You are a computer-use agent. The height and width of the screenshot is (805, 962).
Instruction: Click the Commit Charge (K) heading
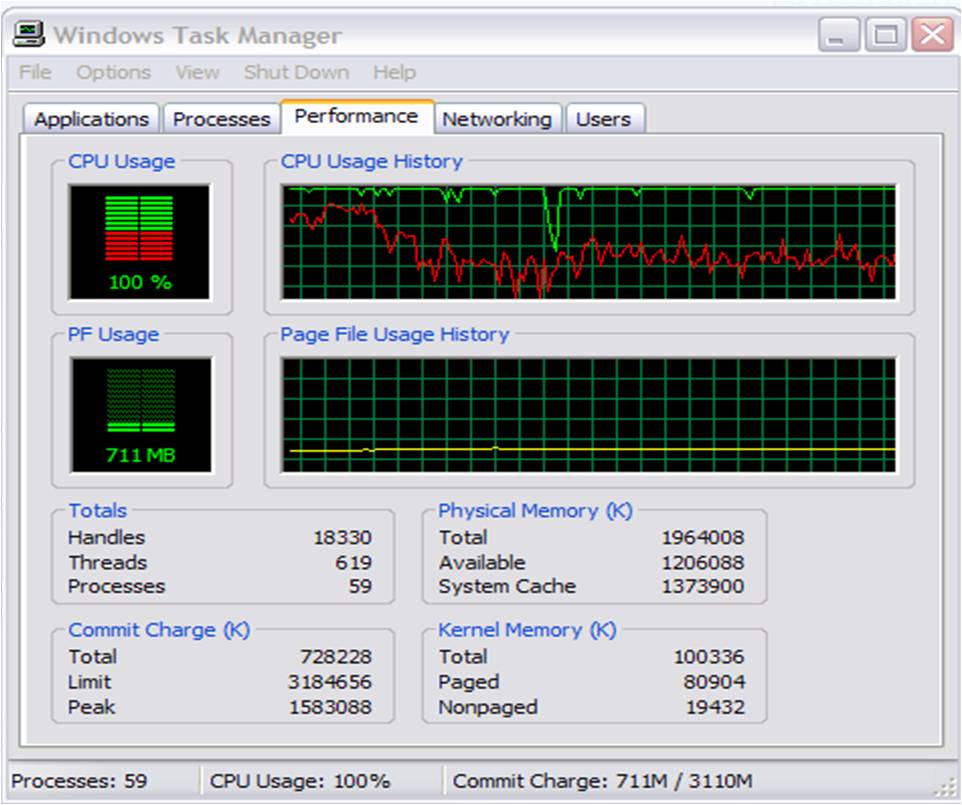160,630
